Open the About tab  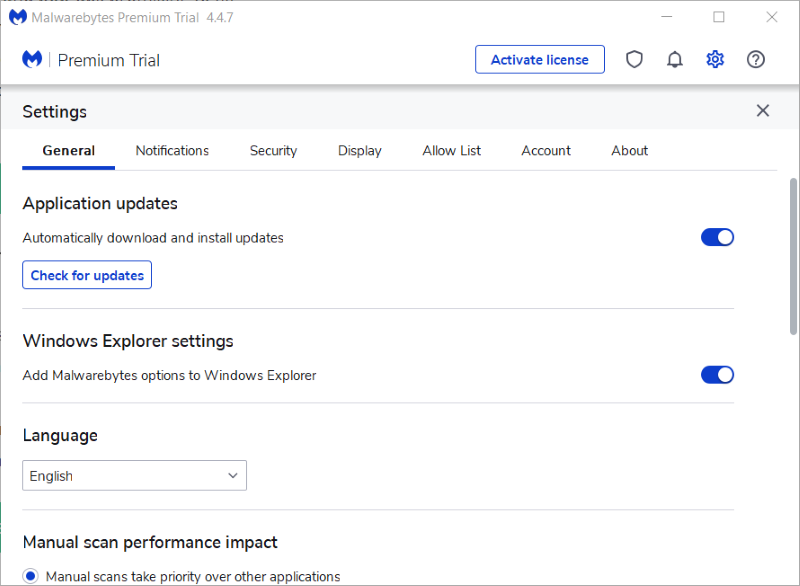629,151
